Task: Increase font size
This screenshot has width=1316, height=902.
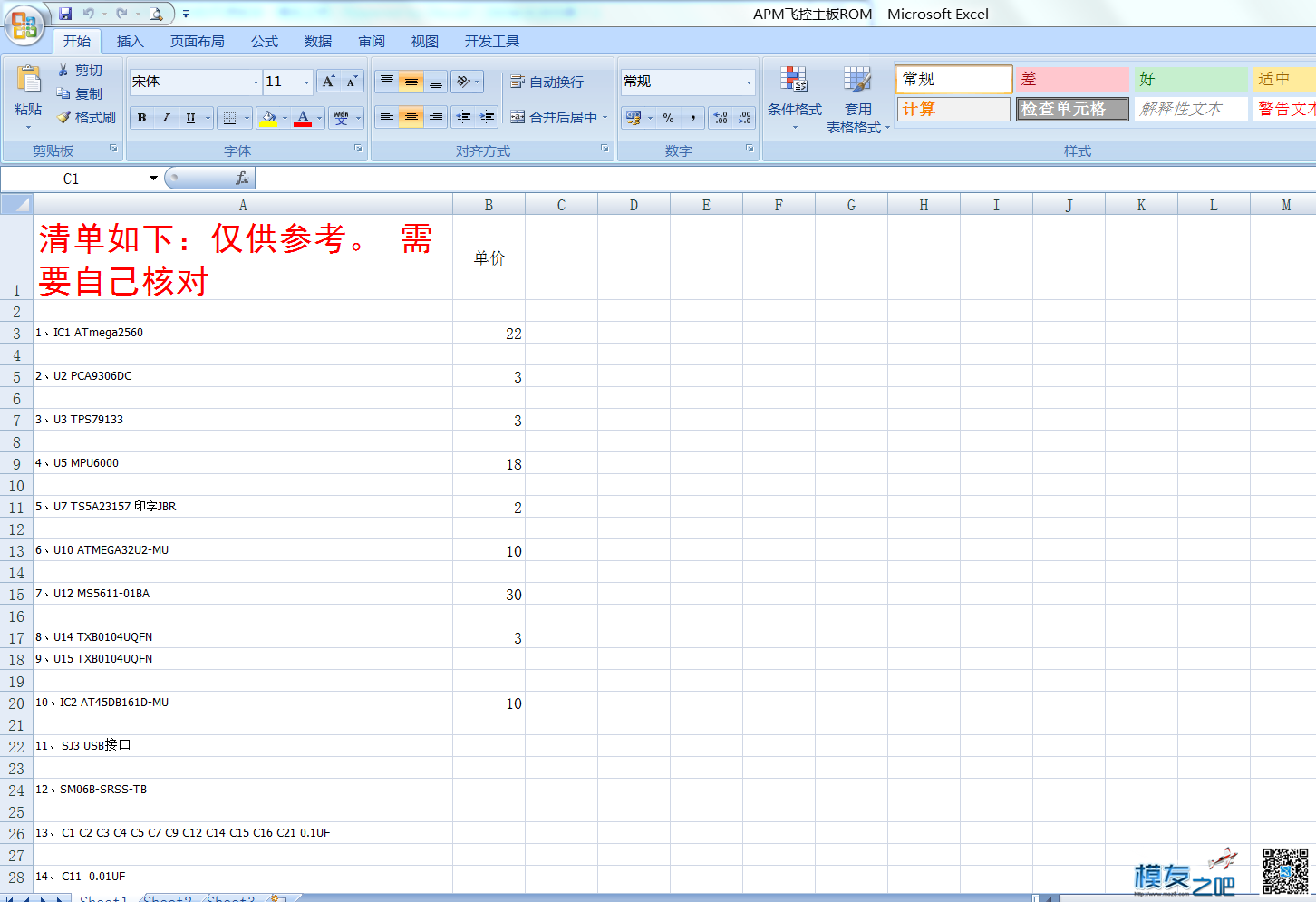Action: tap(328, 82)
